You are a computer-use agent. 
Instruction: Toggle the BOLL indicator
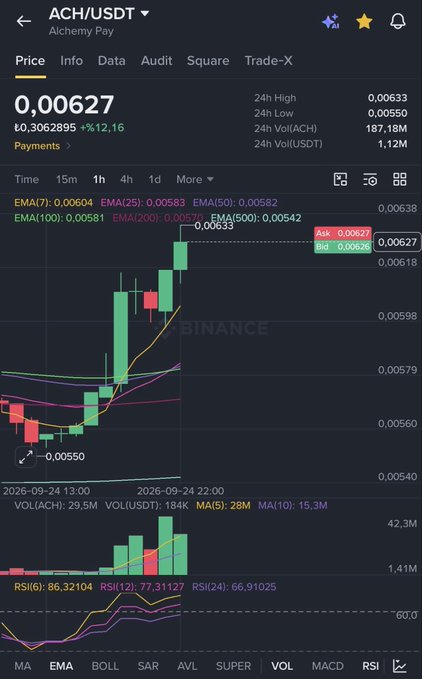105,666
